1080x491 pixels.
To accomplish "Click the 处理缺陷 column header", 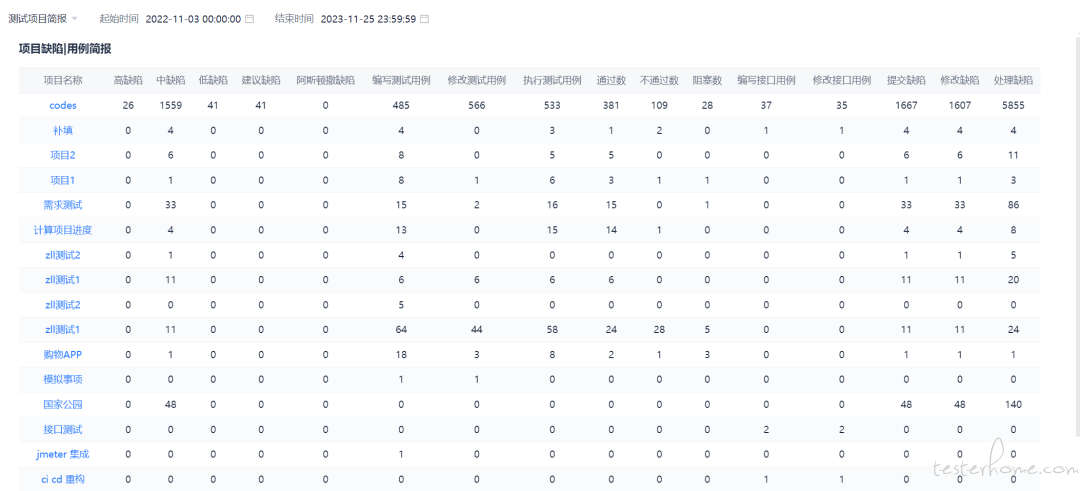I will click(1013, 80).
